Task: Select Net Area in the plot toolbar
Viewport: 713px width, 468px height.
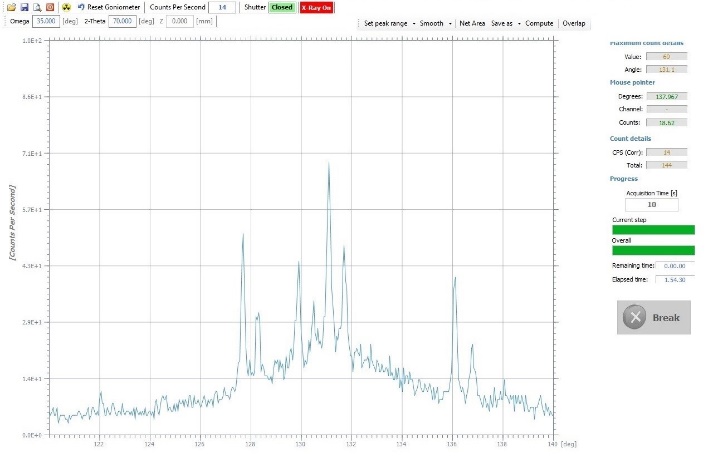Action: 472,23
